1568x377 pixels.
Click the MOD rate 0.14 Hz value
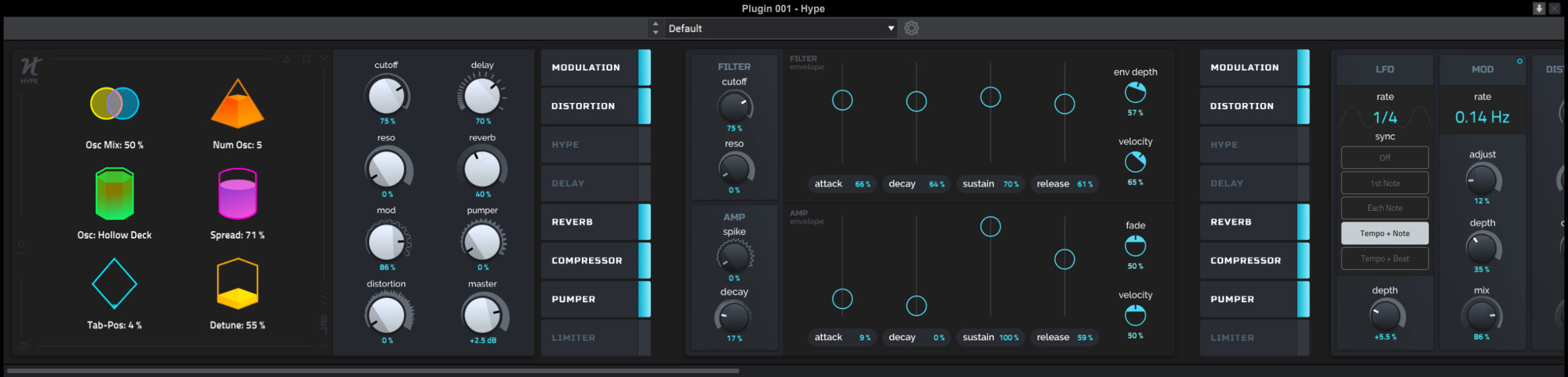tap(1482, 117)
